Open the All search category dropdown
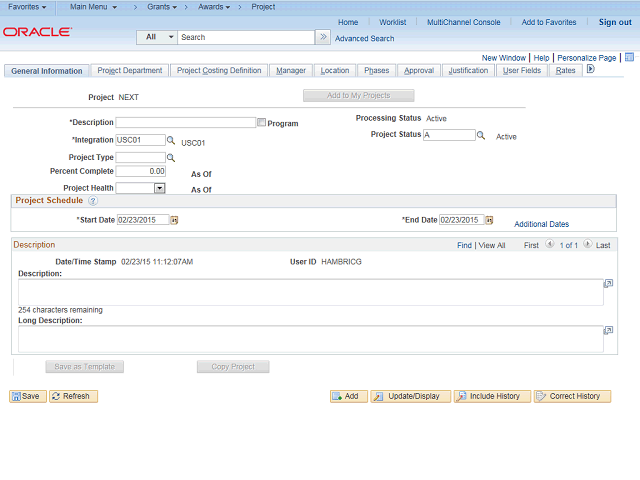The width and height of the screenshot is (640, 480). (x=157, y=37)
